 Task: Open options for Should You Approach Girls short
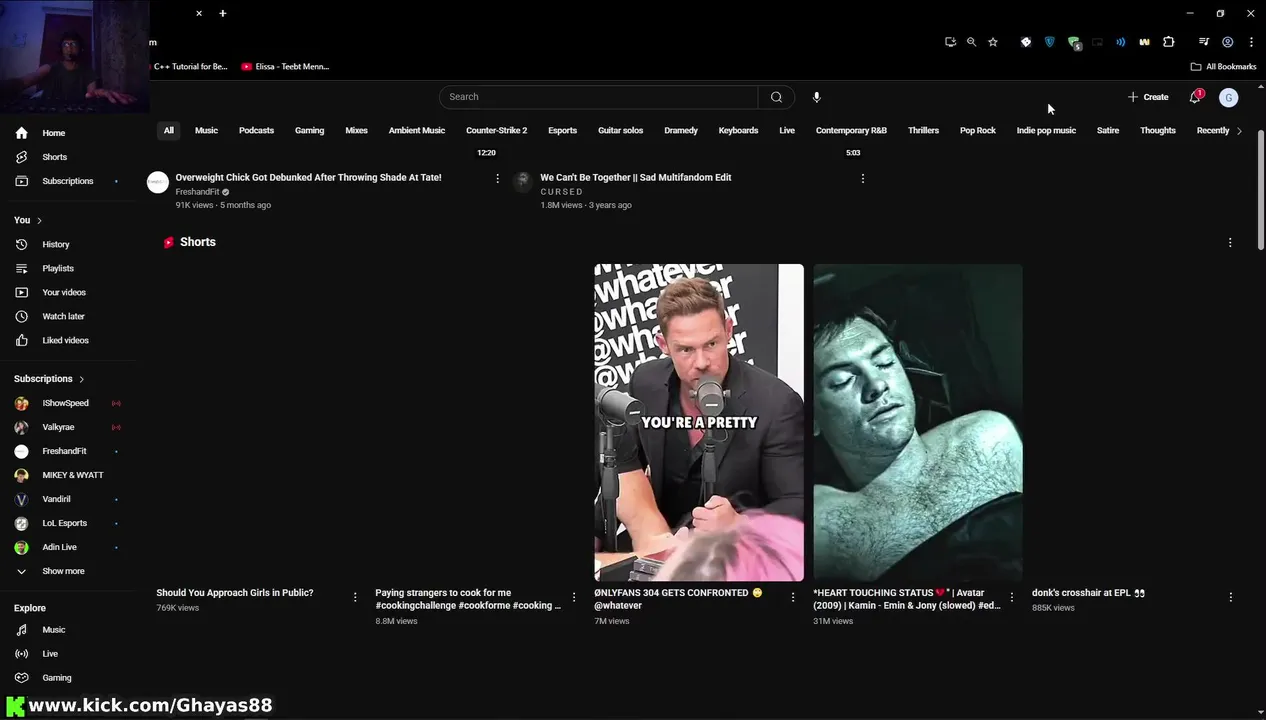click(x=355, y=597)
